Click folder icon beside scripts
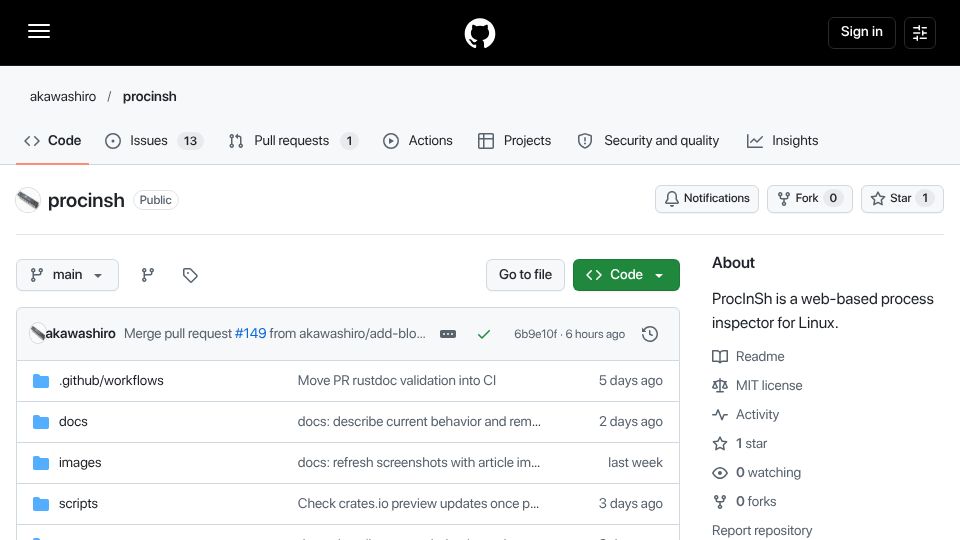This screenshot has width=960, height=540. (x=41, y=504)
